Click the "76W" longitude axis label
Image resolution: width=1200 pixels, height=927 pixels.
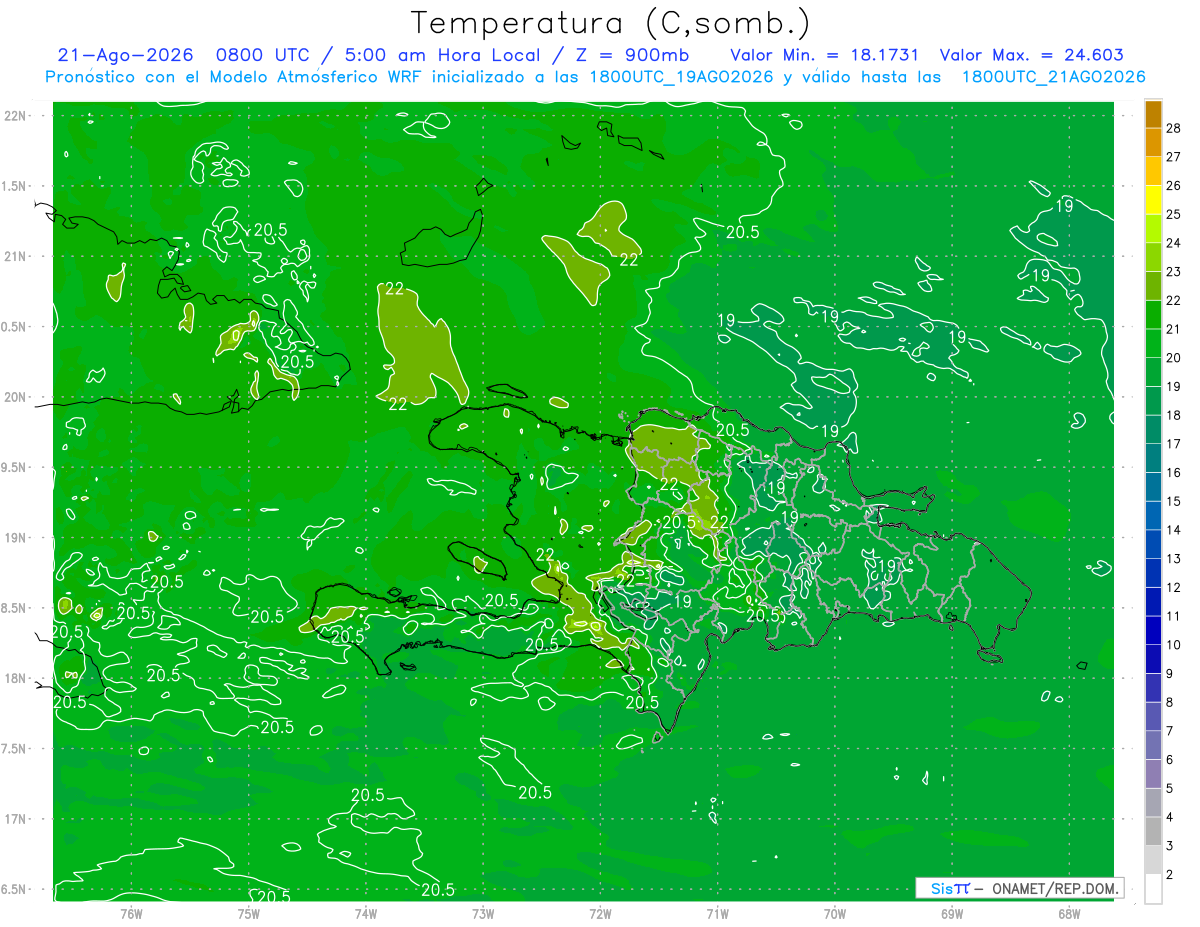[132, 913]
